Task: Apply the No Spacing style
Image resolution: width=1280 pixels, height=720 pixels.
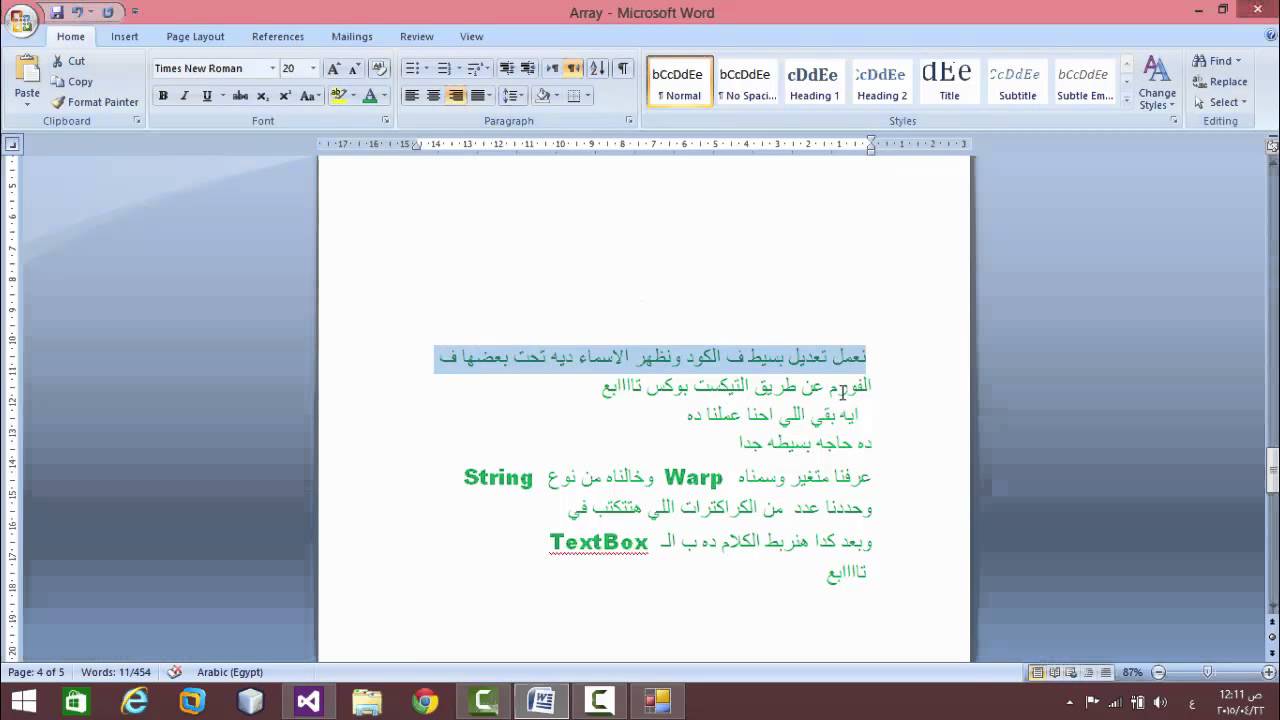Action: (746, 82)
